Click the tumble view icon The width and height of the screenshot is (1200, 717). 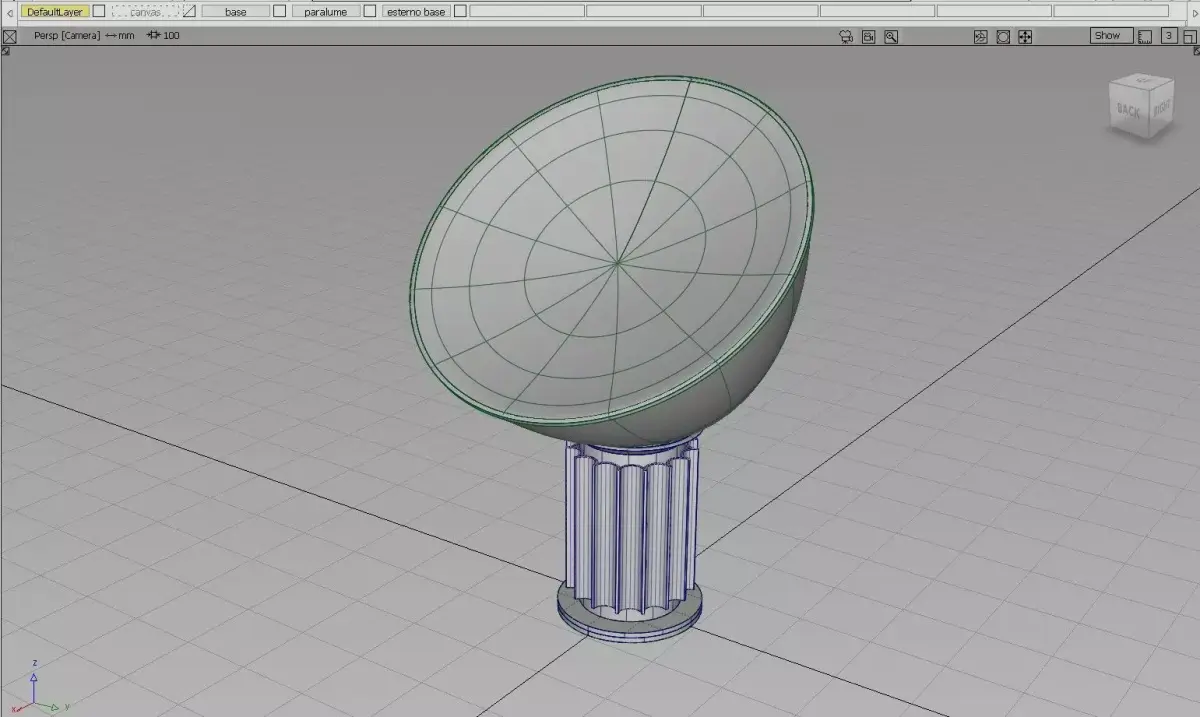(x=981, y=36)
